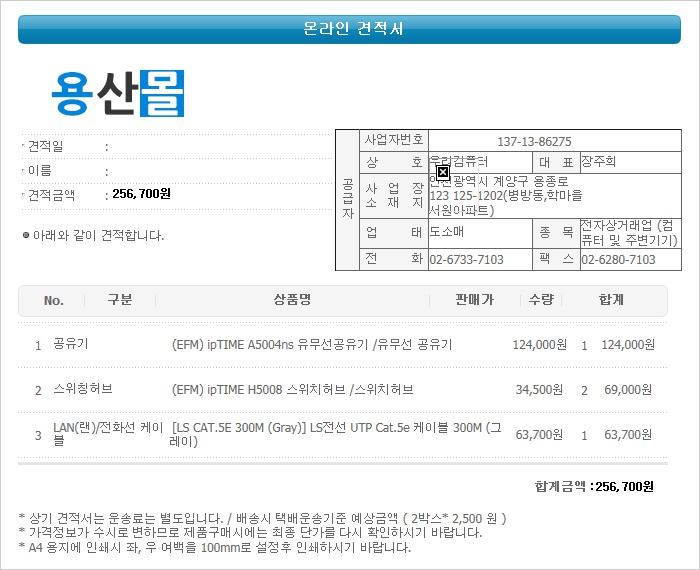700x570 pixels.
Task: Click the 합계 column header
Action: pos(611,300)
